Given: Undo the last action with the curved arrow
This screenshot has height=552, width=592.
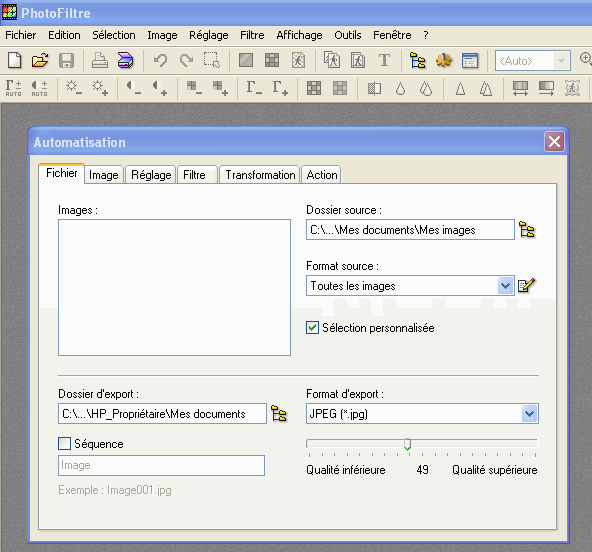Looking at the screenshot, I should click(160, 60).
